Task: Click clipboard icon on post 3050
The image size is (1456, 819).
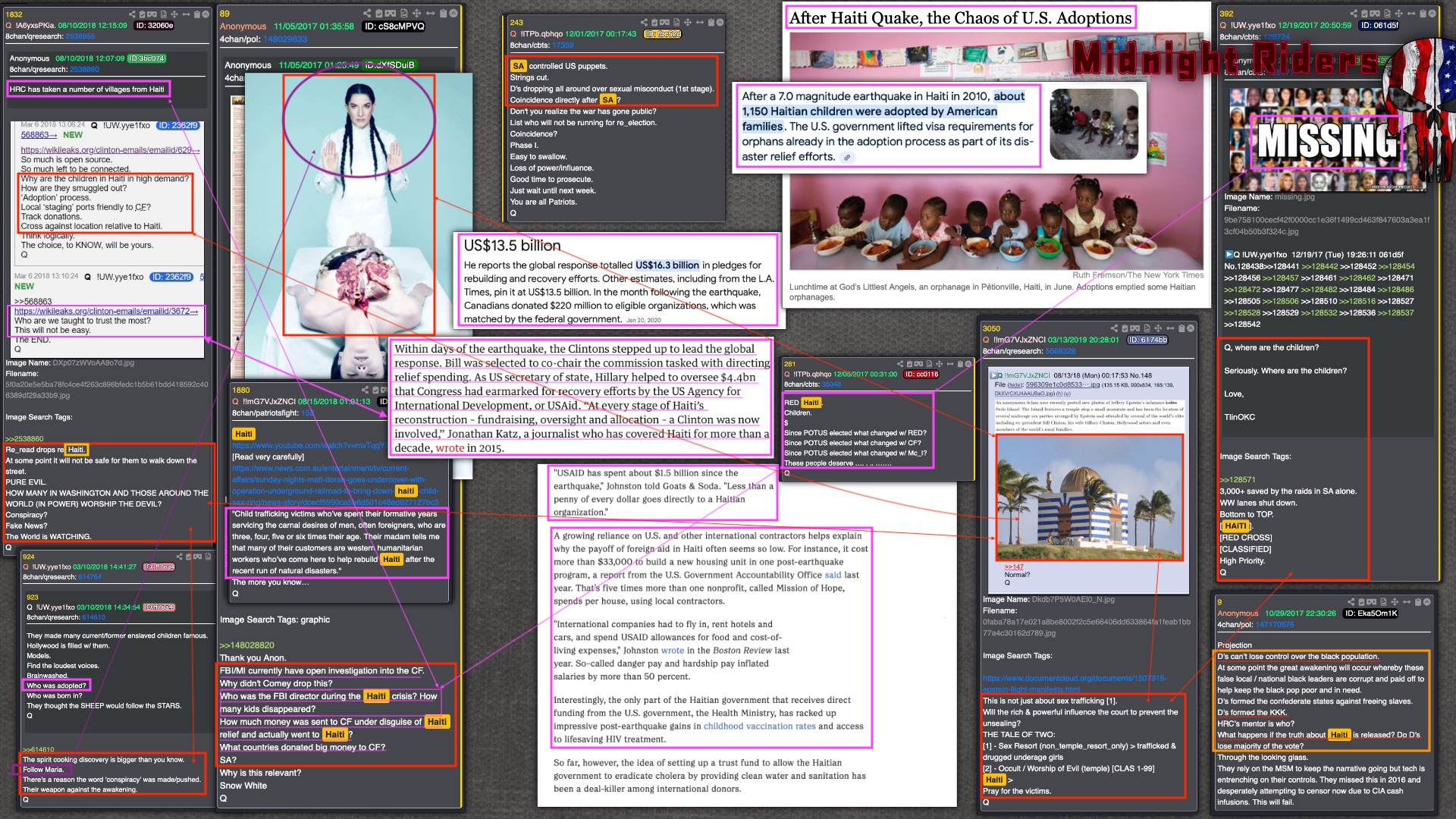Action: tap(1181, 328)
